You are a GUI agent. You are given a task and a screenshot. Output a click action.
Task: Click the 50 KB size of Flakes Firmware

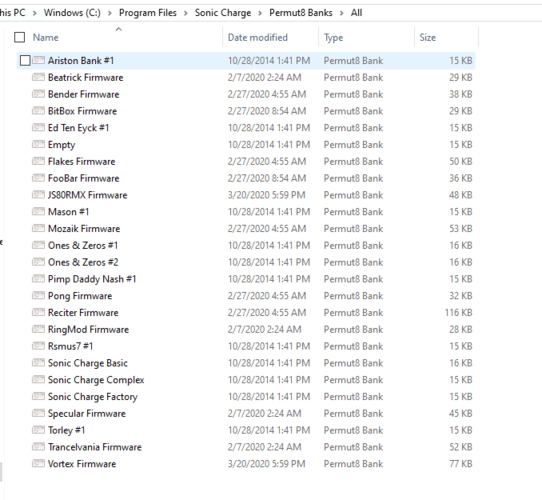(x=460, y=161)
